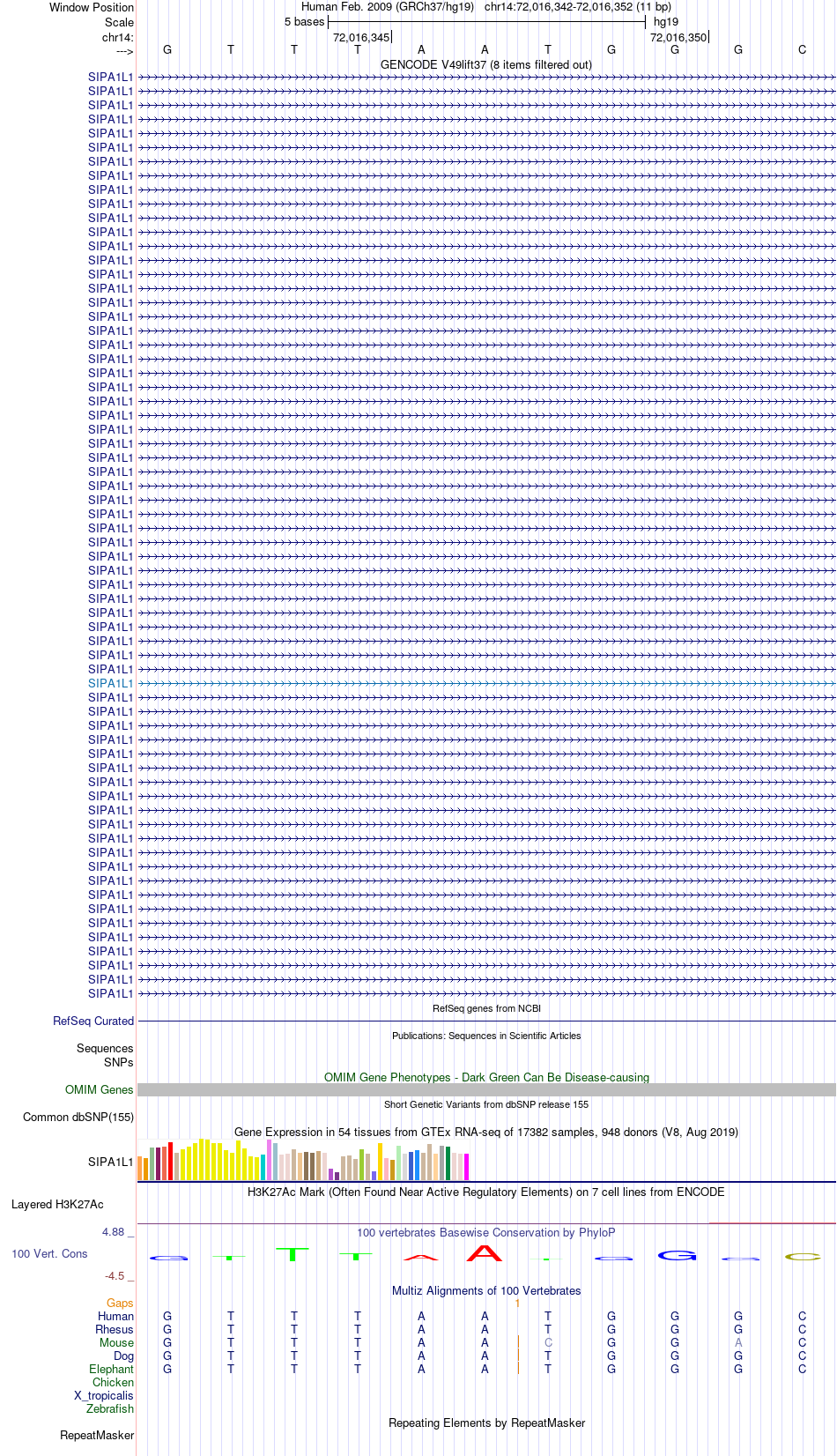Open 'Publications: Sequences in Scientific Articles' title
Viewport: 837px width, 1456px height.
point(486,1036)
